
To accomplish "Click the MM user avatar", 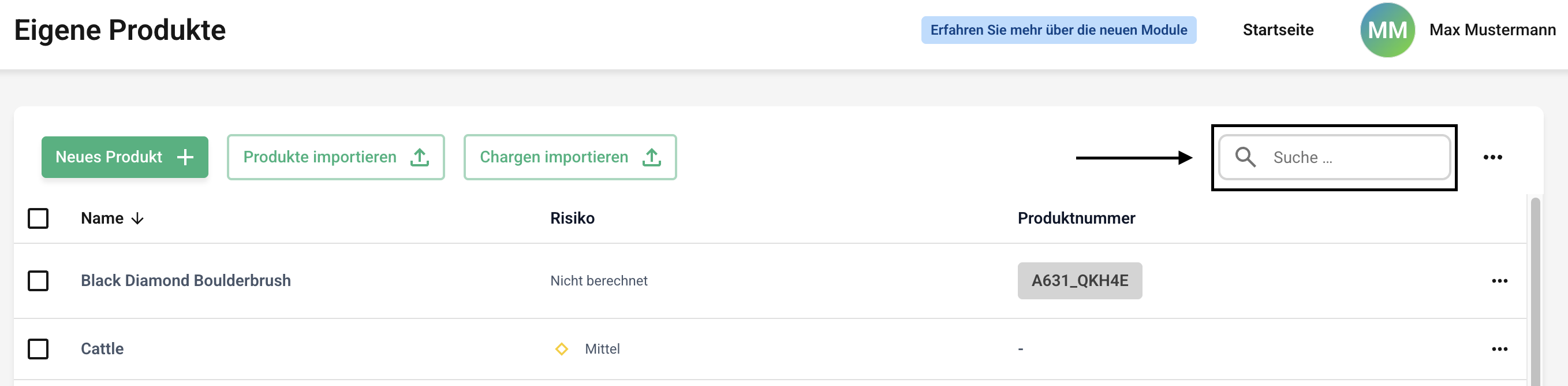I will coord(1387,30).
